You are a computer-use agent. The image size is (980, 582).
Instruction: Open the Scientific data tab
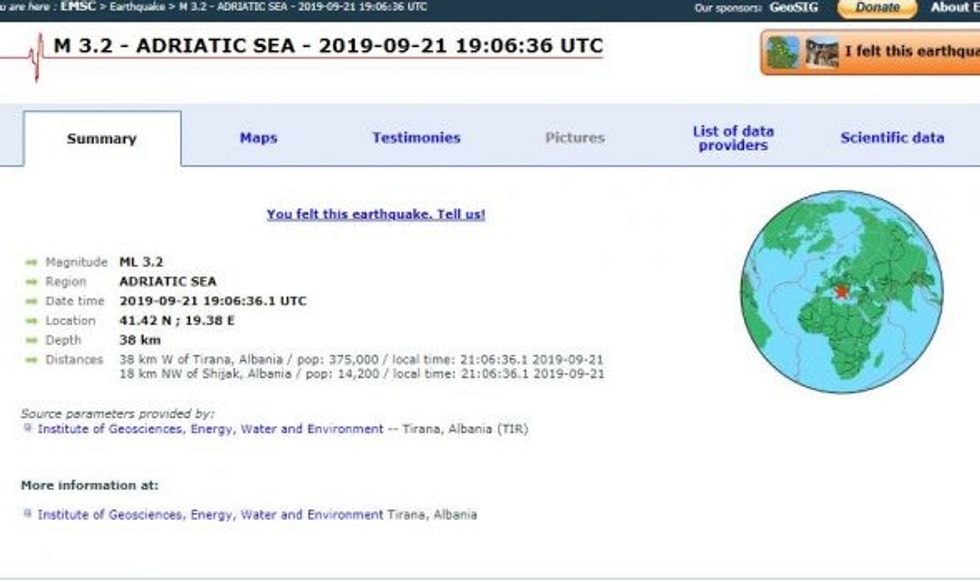point(891,138)
